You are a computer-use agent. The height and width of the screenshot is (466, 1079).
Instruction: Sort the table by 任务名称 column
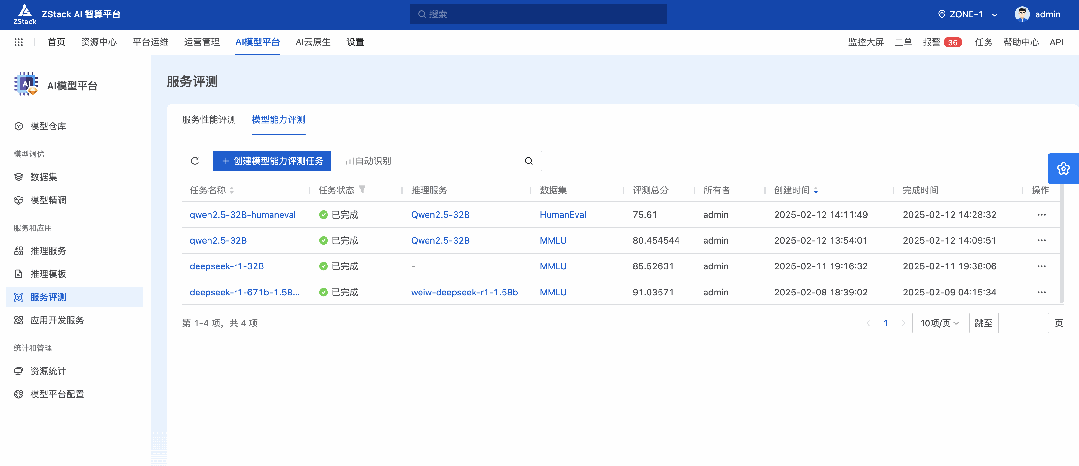click(x=232, y=190)
